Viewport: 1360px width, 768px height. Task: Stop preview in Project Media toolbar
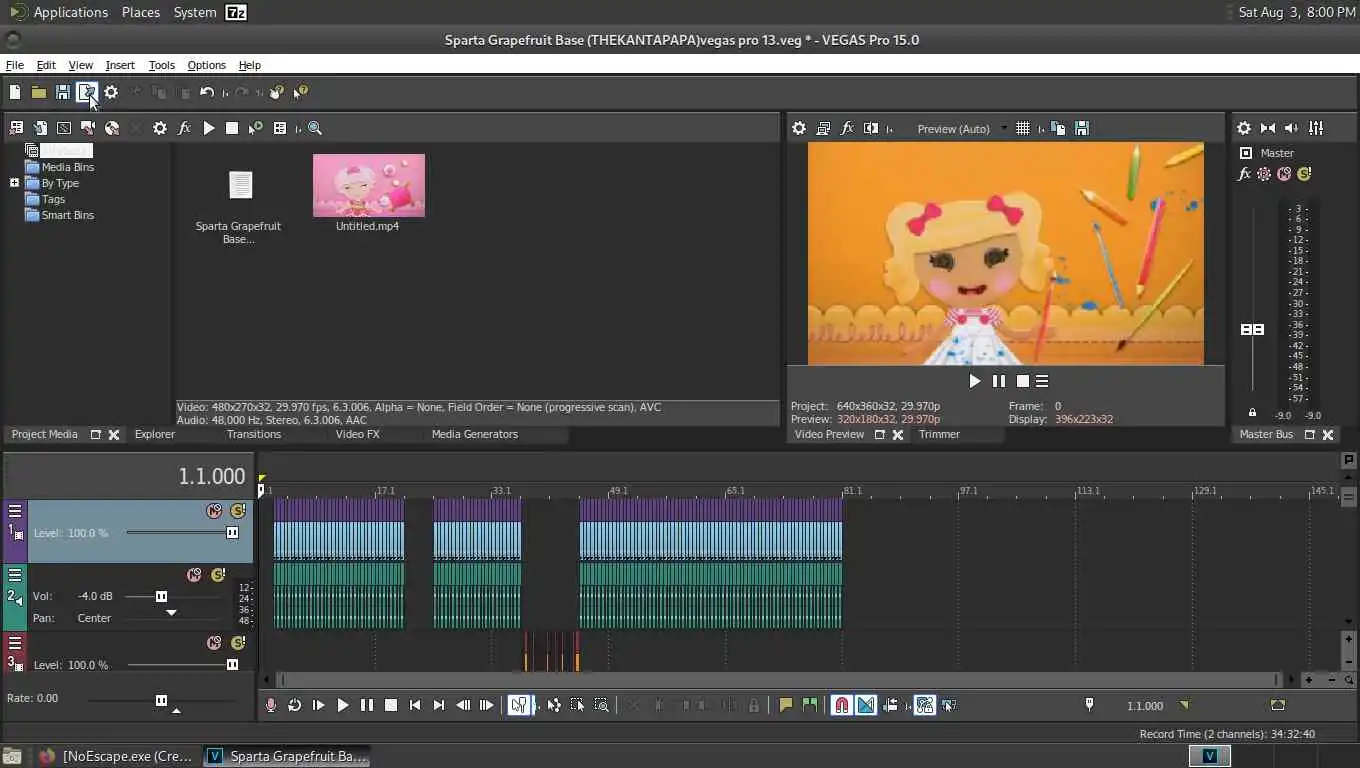pyautogui.click(x=232, y=128)
